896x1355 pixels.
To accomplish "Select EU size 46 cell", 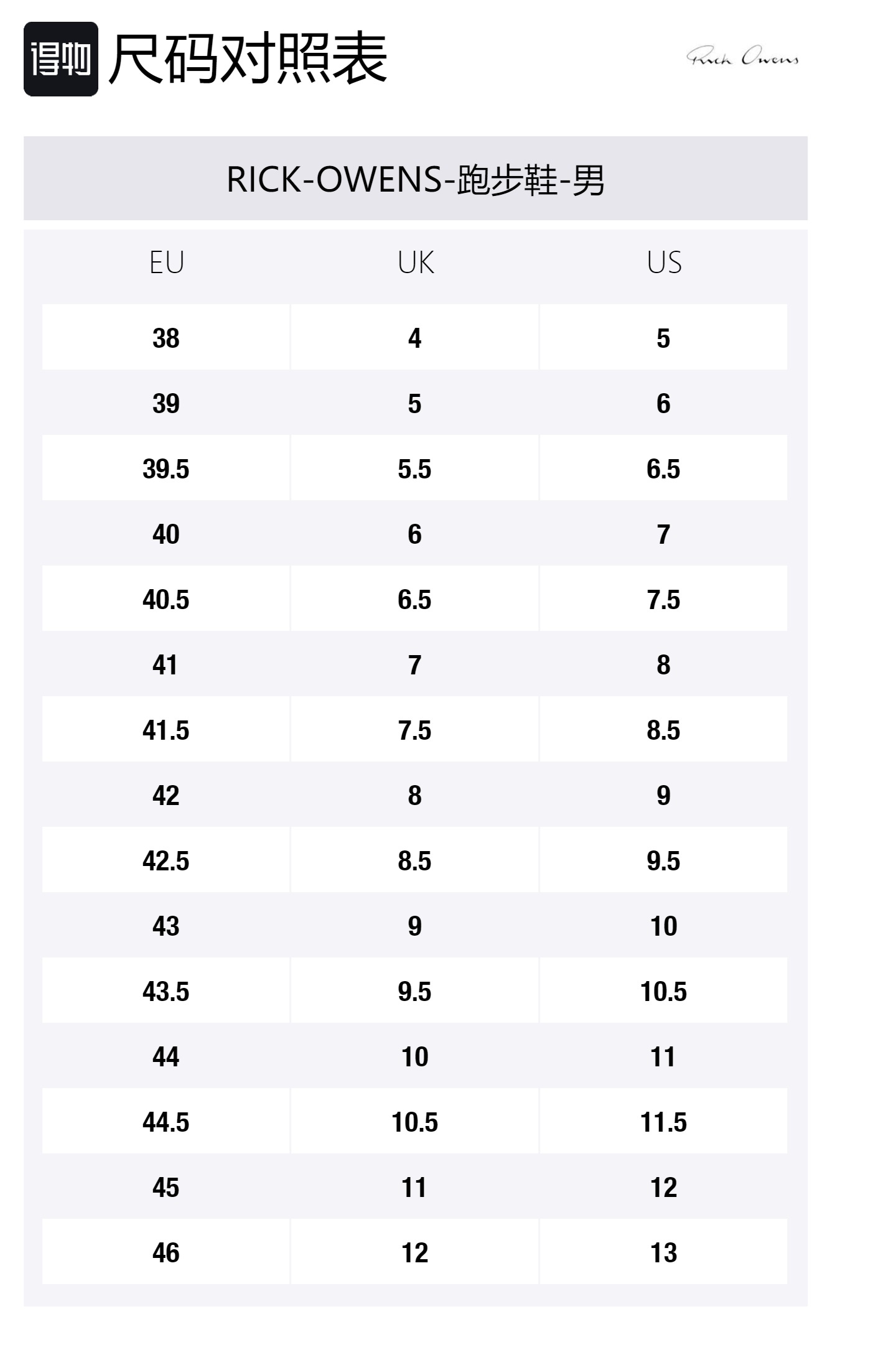I will [166, 1252].
